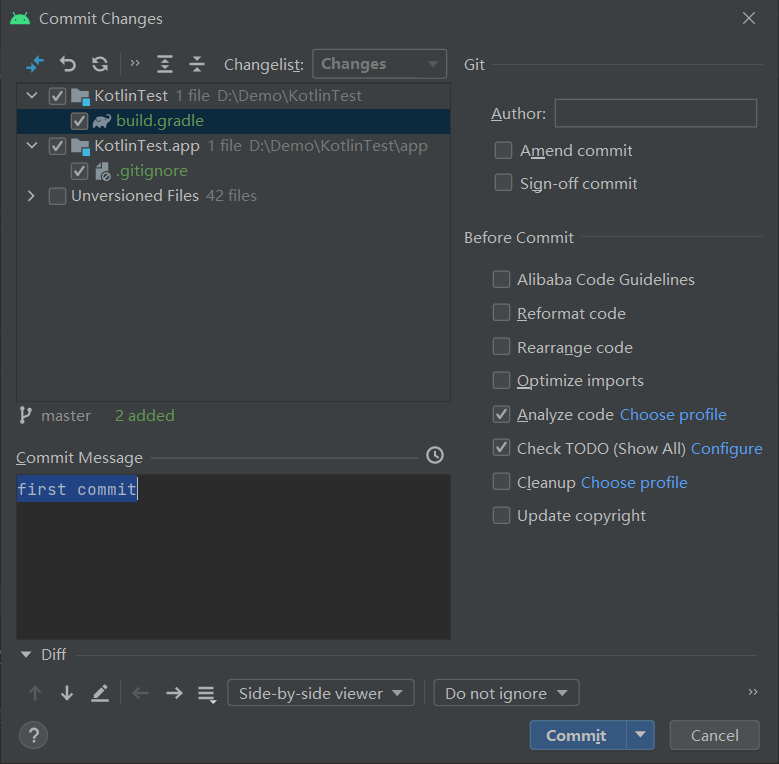Click the edit source pencil icon
Viewport: 779px width, 764px height.
(x=100, y=693)
